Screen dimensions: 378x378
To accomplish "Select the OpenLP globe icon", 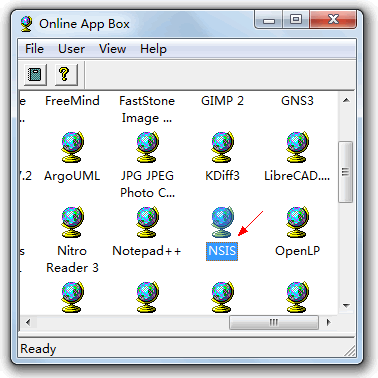I will 297,222.
